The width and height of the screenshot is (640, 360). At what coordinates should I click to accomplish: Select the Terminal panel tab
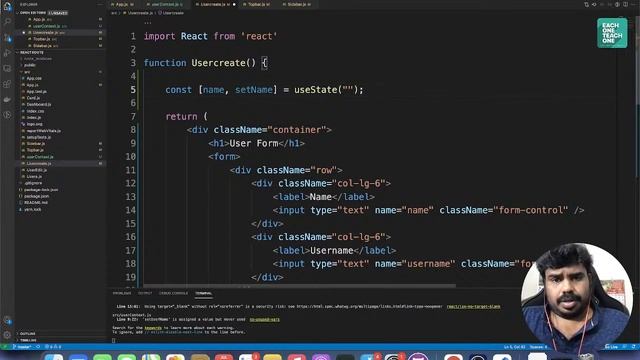click(203, 293)
